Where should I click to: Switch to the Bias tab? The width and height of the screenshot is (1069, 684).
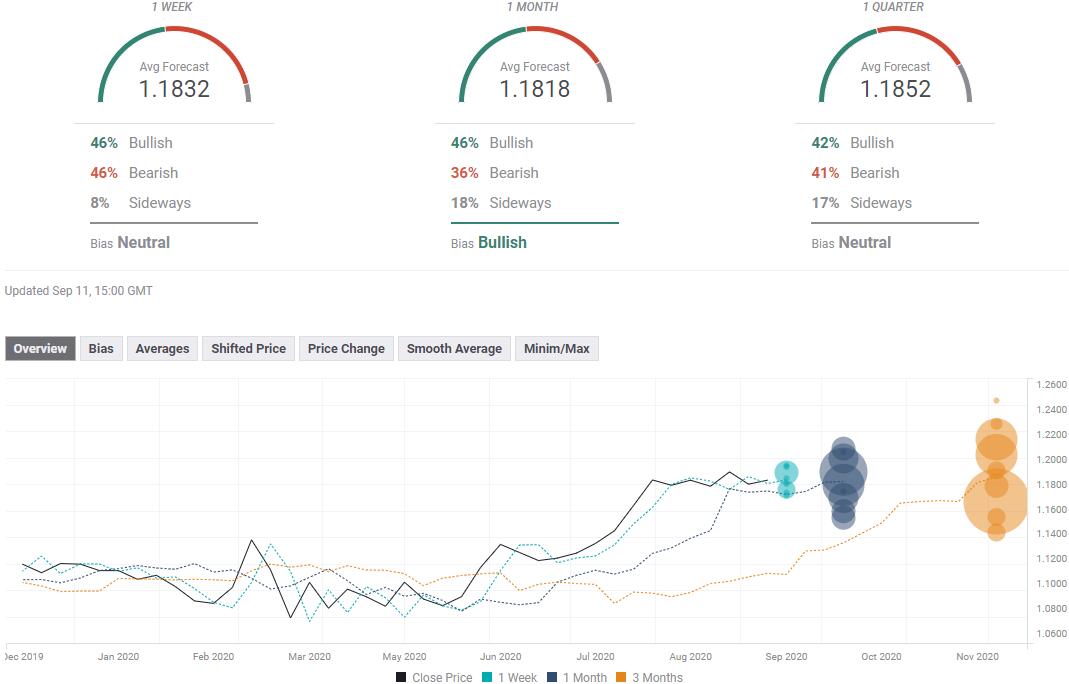pos(101,348)
